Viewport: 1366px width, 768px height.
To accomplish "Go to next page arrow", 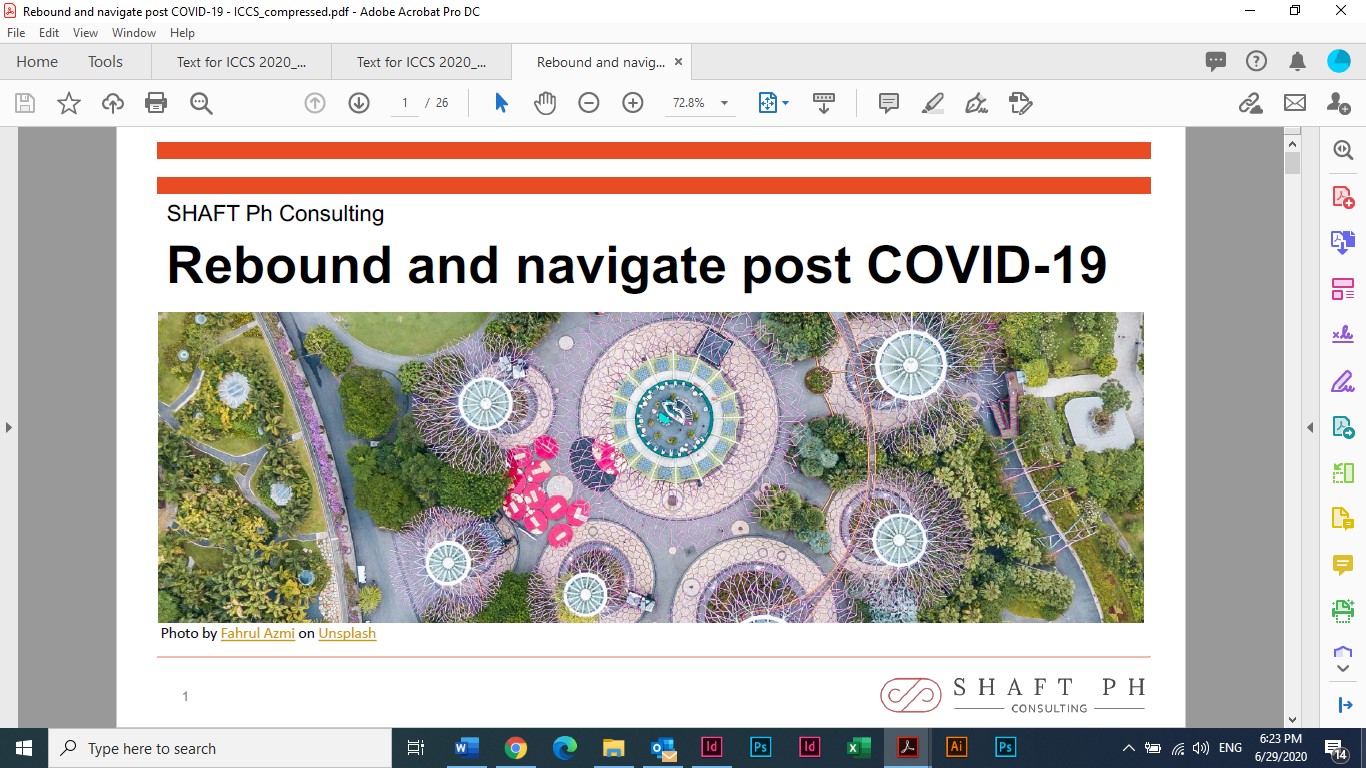I will pyautogui.click(x=359, y=103).
